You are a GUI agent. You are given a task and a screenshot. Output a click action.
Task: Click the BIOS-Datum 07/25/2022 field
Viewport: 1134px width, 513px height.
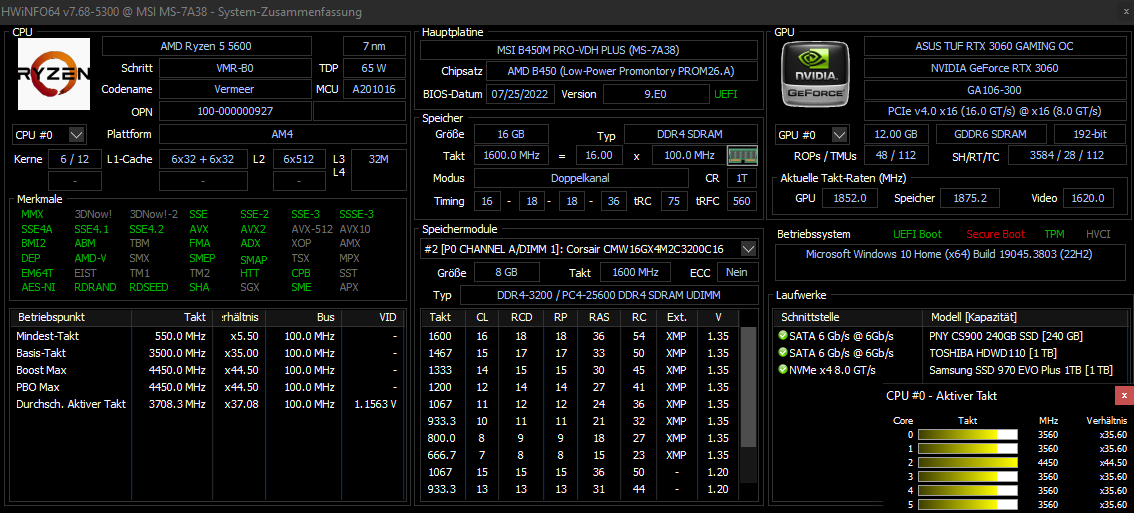click(521, 94)
